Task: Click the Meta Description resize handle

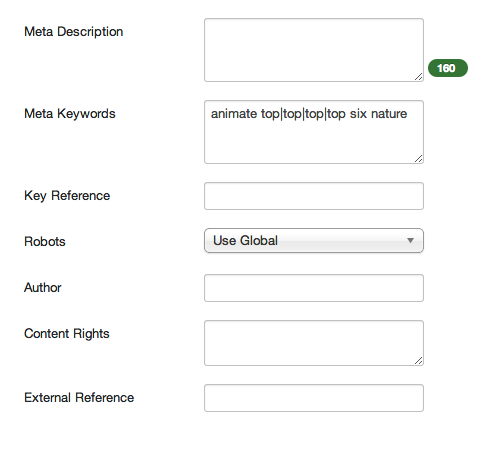Action: click(x=419, y=77)
